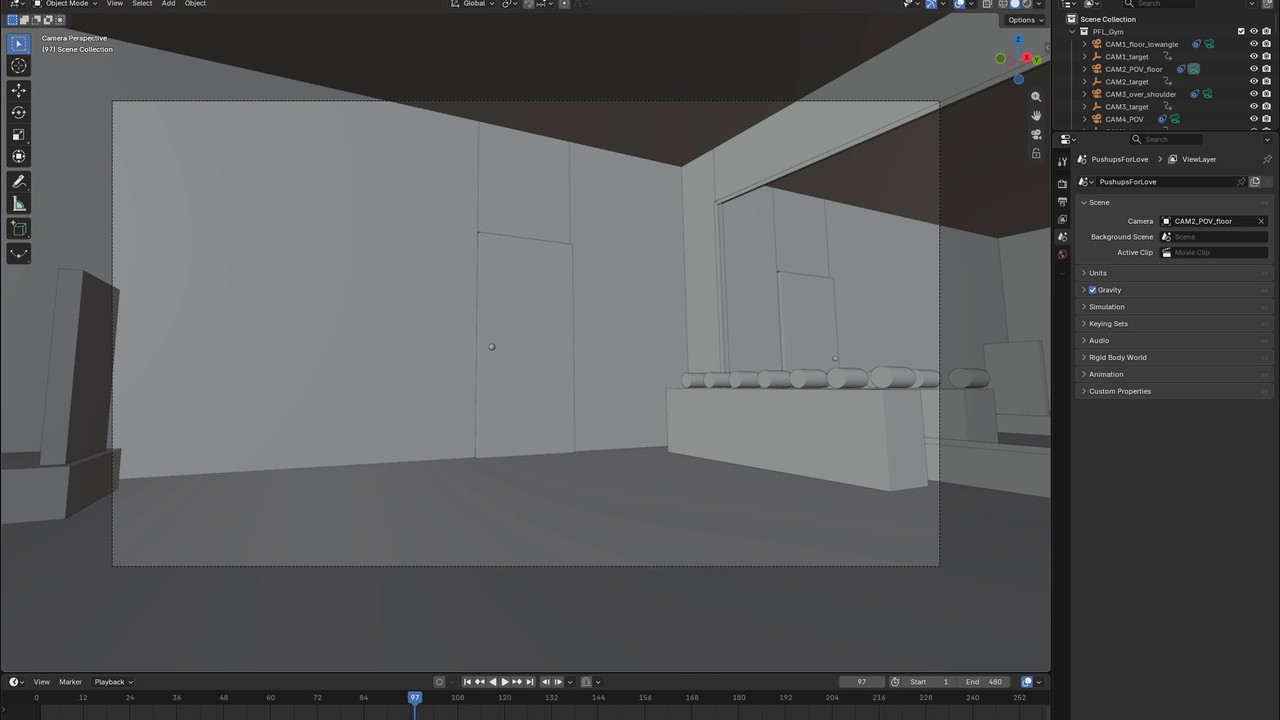Open the Playback dropdown in timeline

tap(113, 682)
